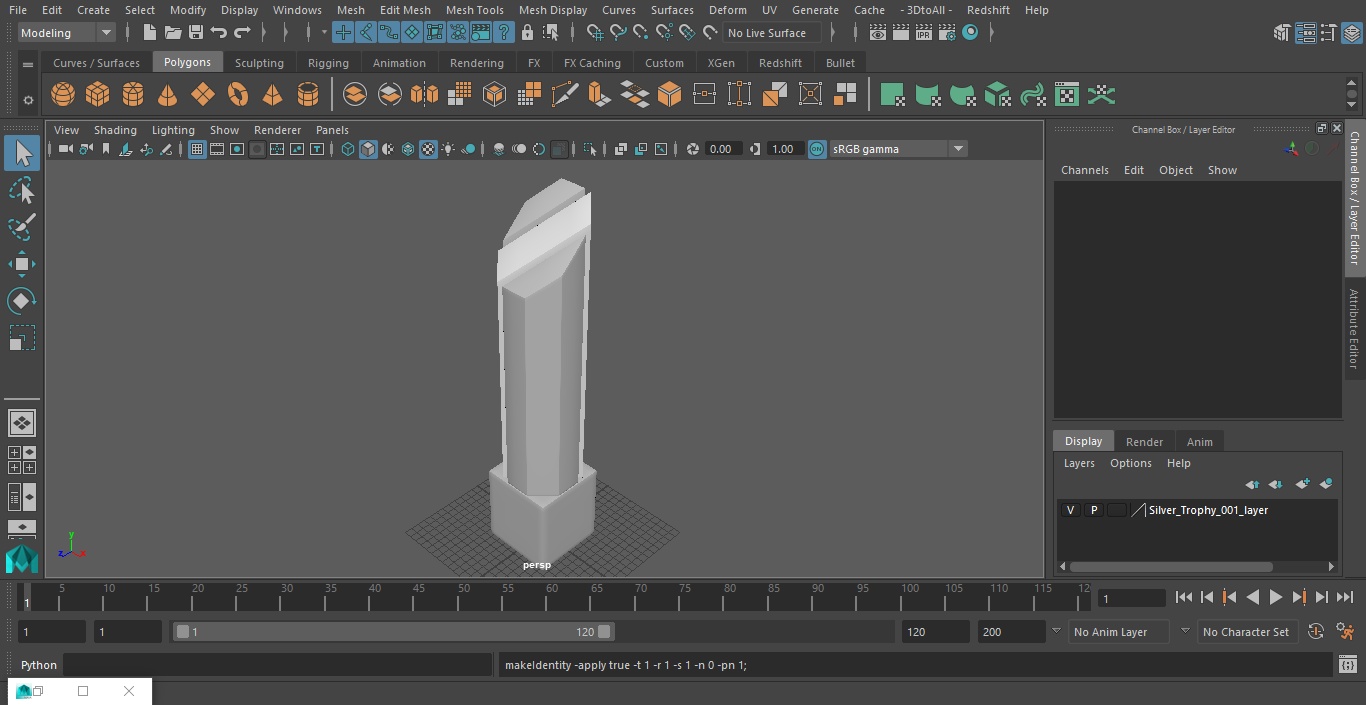This screenshot has width=1366, height=705.
Task: Toggle the selection lock icon
Action: click(x=527, y=33)
